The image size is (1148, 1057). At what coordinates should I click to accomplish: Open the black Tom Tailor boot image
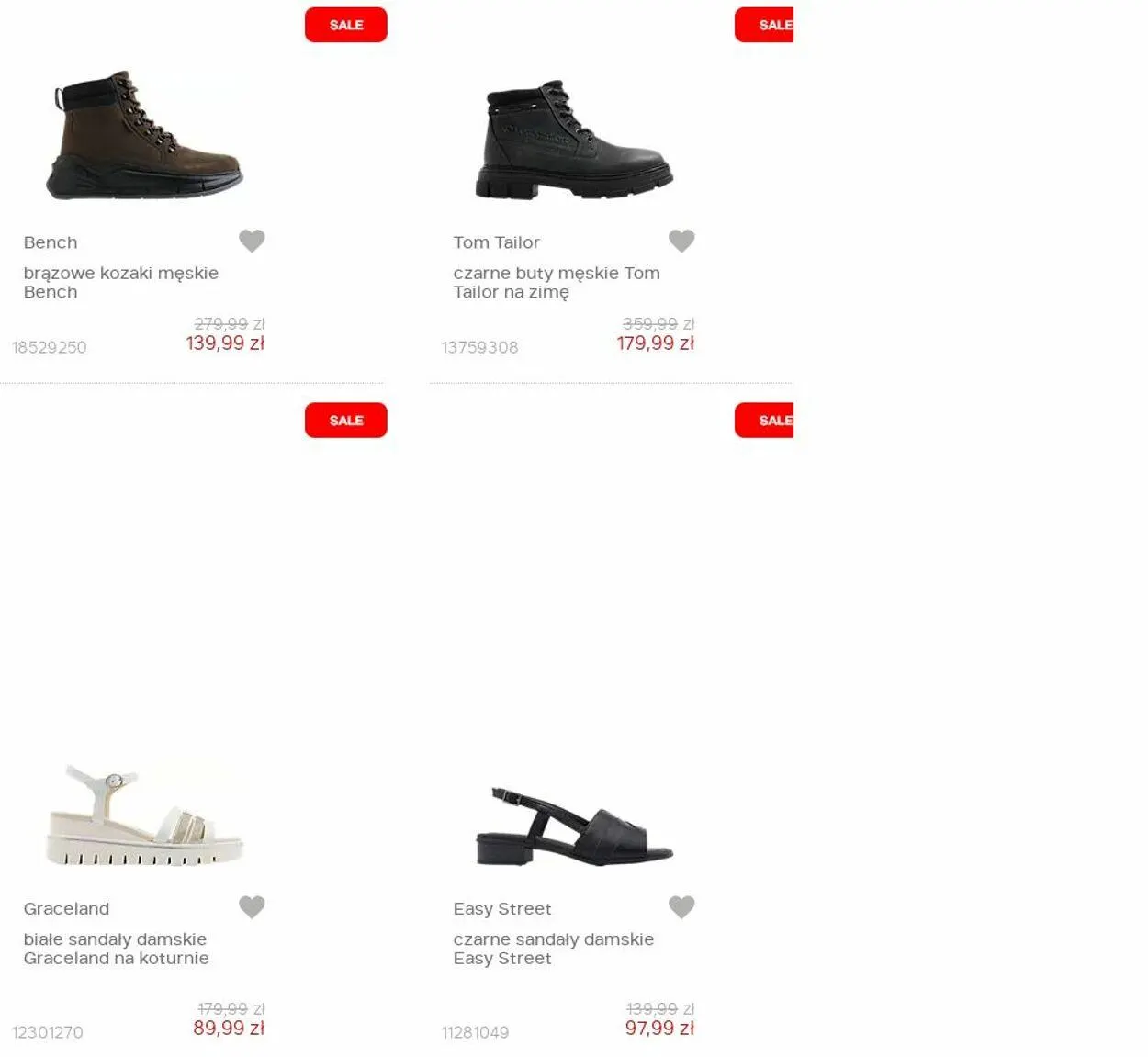tap(574, 140)
